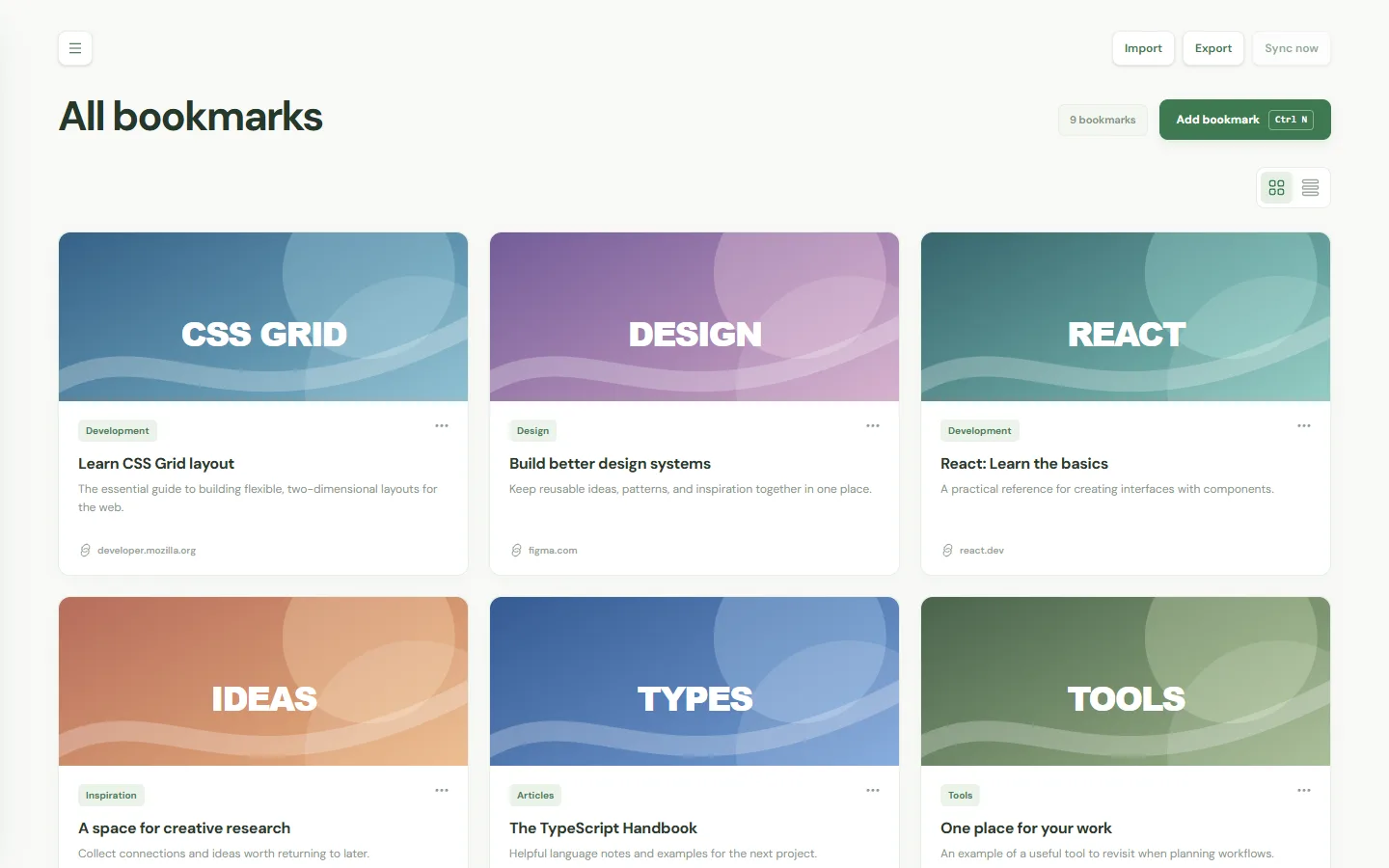Click the Tools tag
This screenshot has height=868, width=1389.
[961, 796]
